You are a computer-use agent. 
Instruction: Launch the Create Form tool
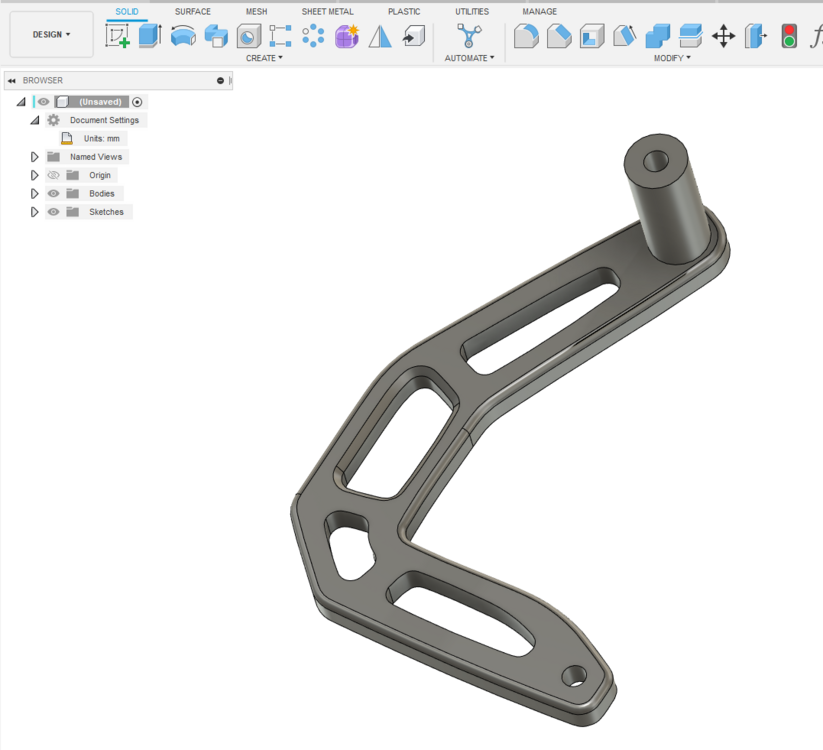pos(346,36)
